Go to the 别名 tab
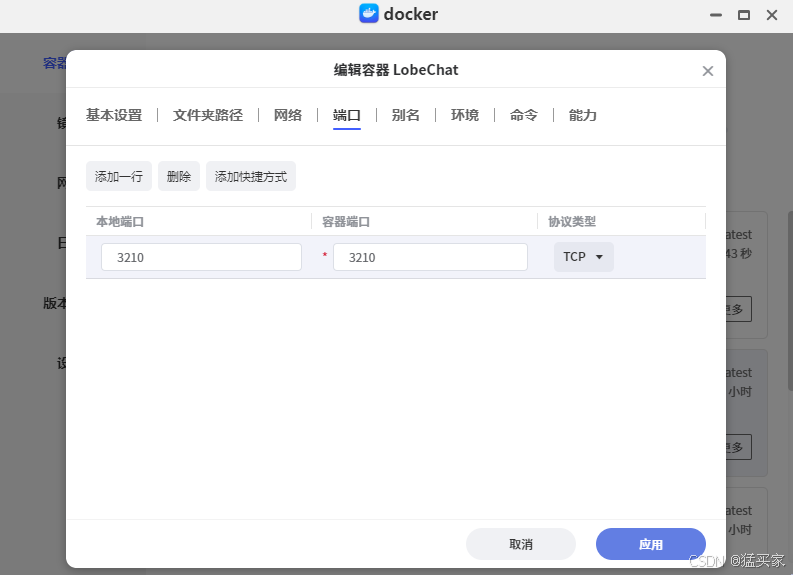793x575 pixels. [x=406, y=115]
